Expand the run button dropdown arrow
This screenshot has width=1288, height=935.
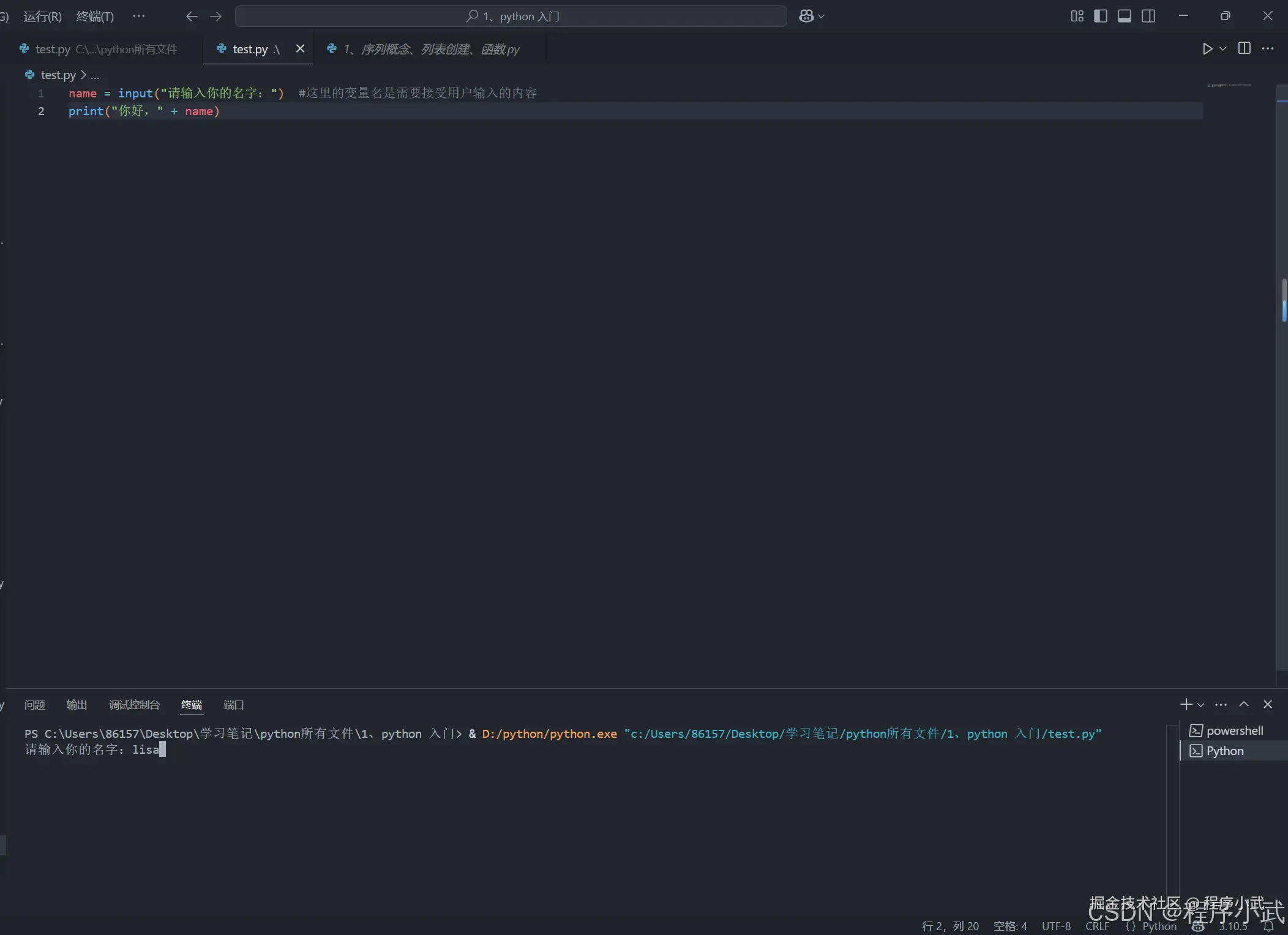(x=1223, y=48)
